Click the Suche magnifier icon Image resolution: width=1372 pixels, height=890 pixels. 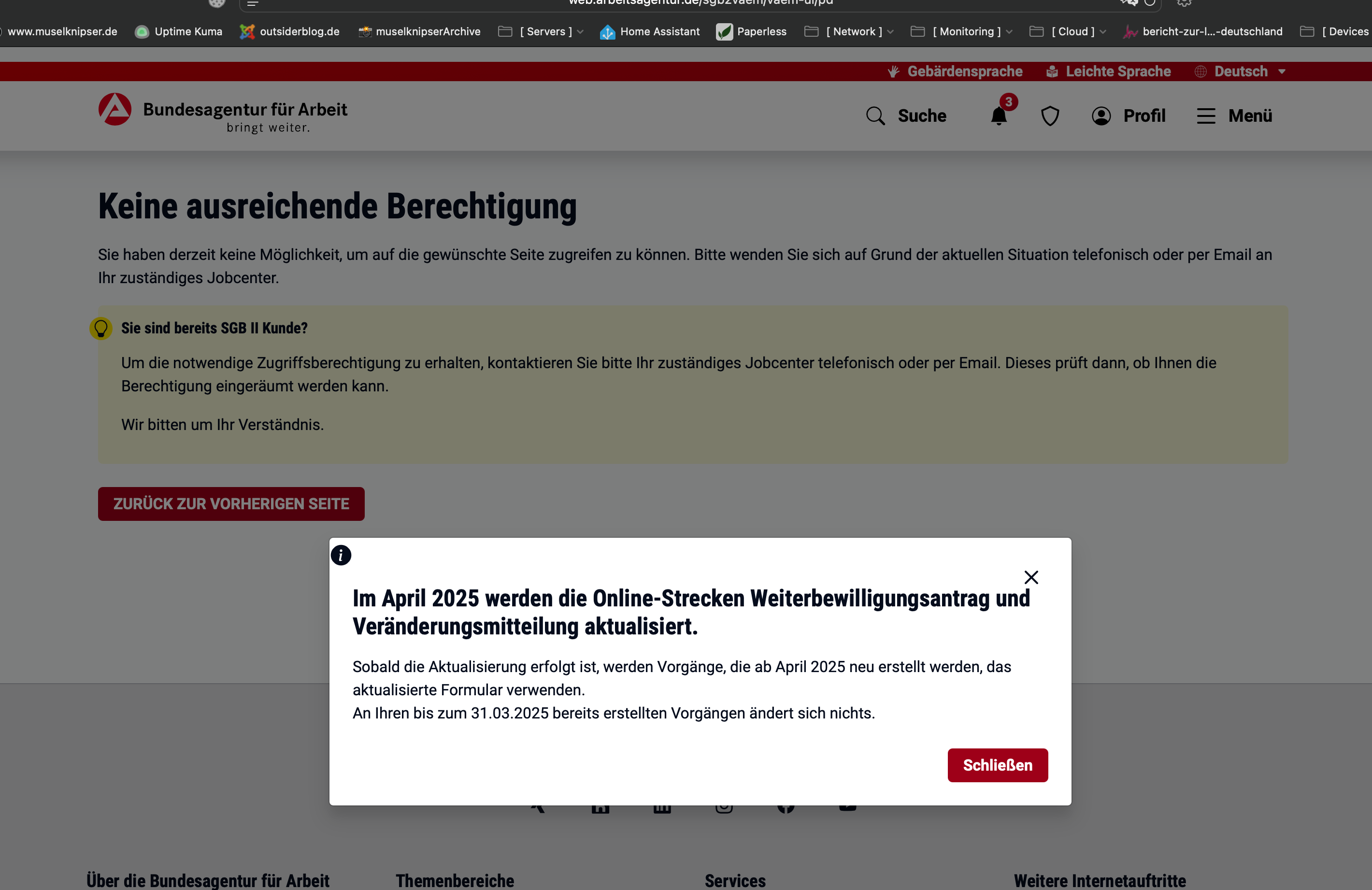[875, 116]
